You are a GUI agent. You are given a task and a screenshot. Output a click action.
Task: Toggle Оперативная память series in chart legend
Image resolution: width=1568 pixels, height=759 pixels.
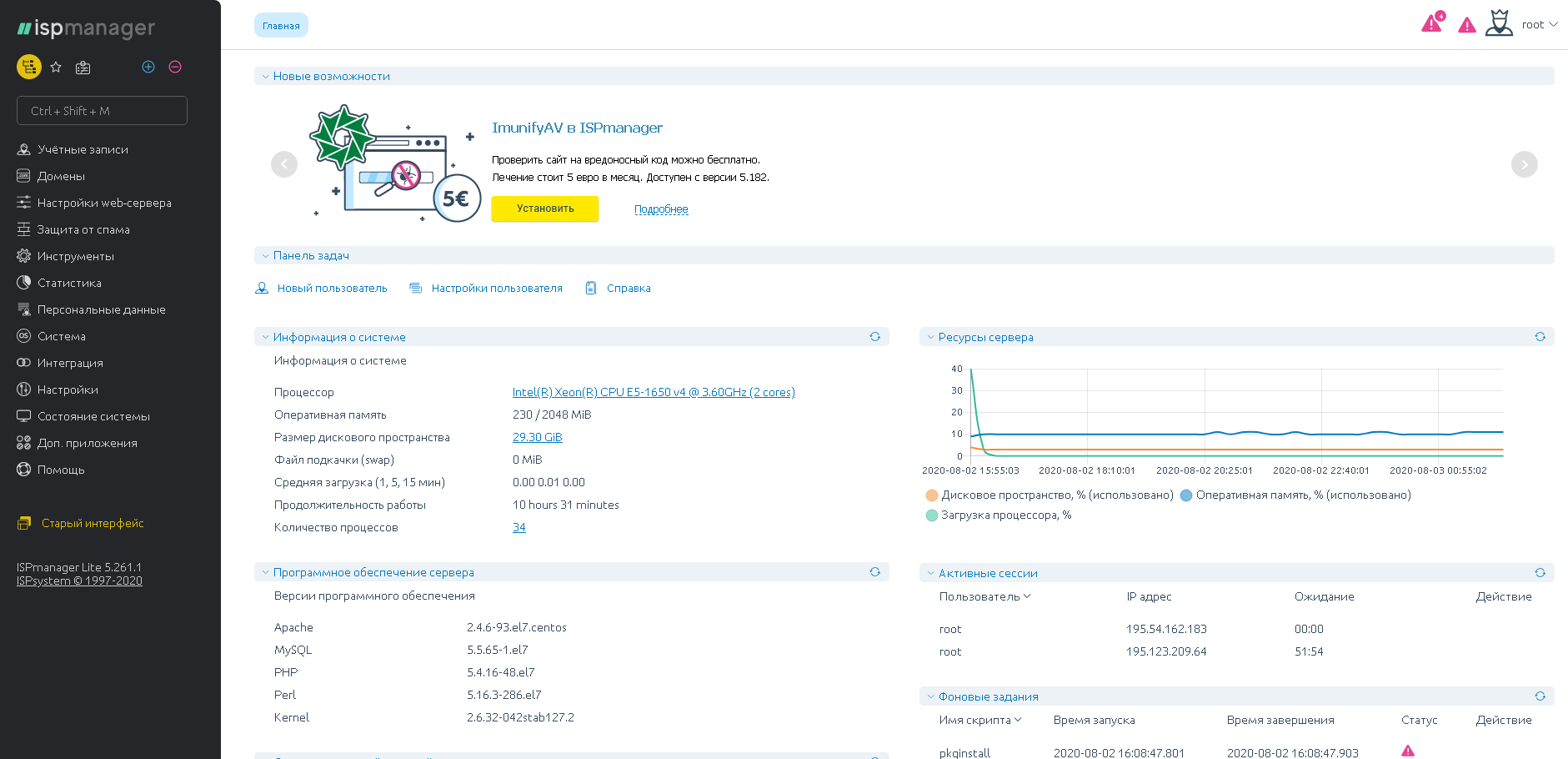[x=1296, y=495]
